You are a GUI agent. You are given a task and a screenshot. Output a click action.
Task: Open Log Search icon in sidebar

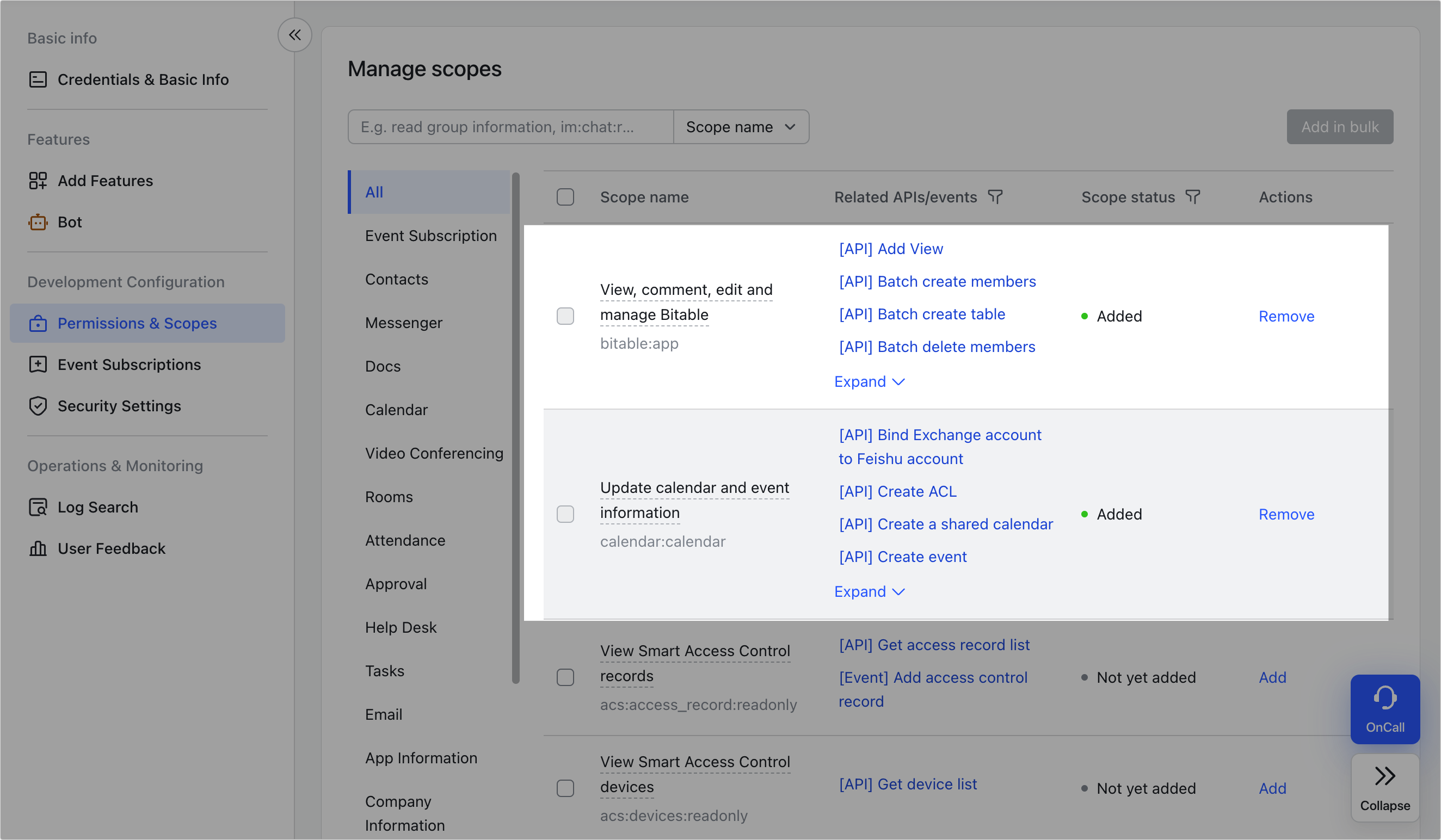coord(38,507)
